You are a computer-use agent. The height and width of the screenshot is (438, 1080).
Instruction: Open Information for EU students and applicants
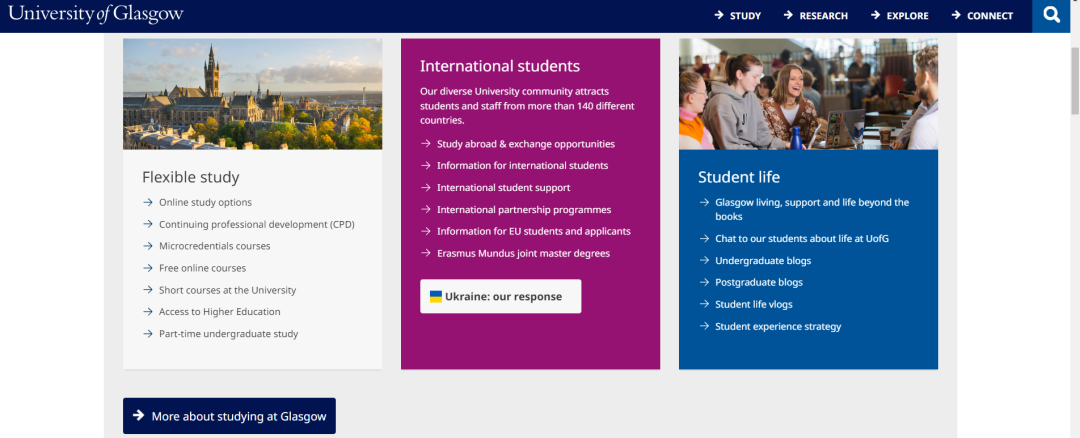(x=534, y=231)
